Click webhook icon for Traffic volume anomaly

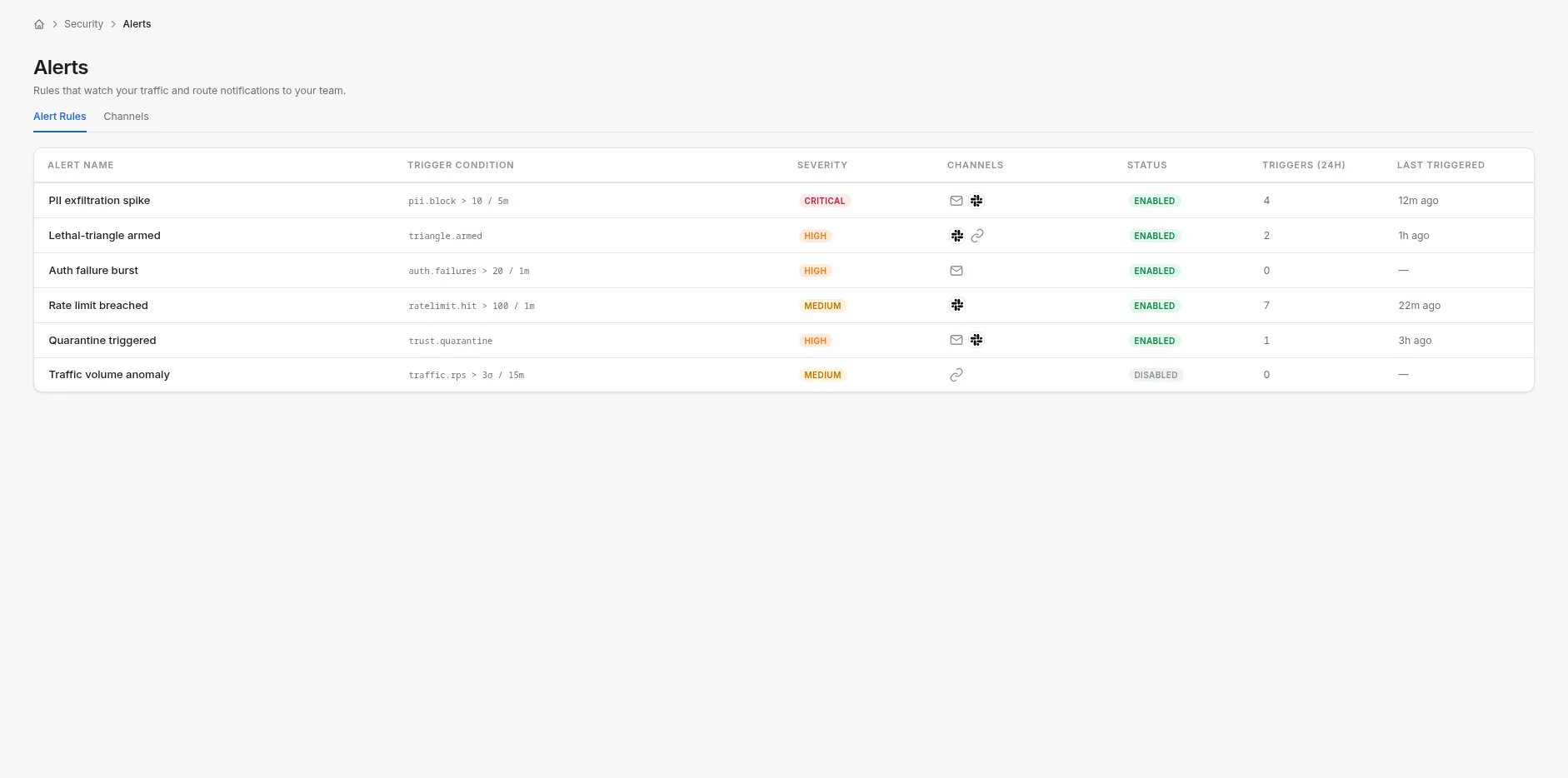pyautogui.click(x=956, y=375)
